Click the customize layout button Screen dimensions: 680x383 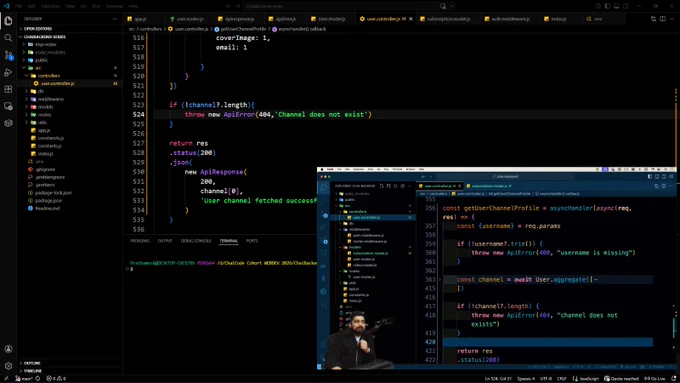click(598, 6)
